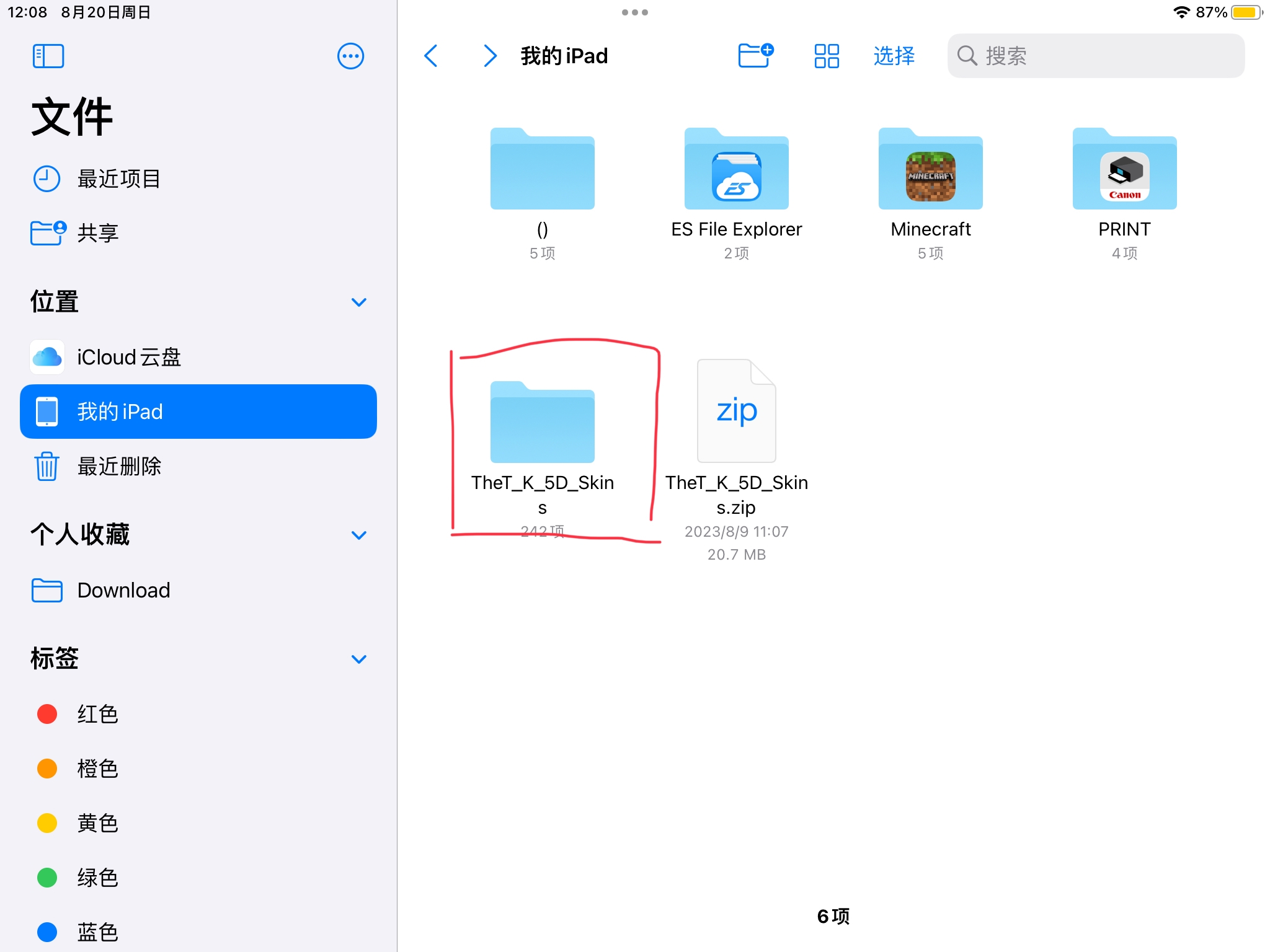Select the 黄色 yellow tag
The height and width of the screenshot is (952, 1270).
[x=198, y=823]
